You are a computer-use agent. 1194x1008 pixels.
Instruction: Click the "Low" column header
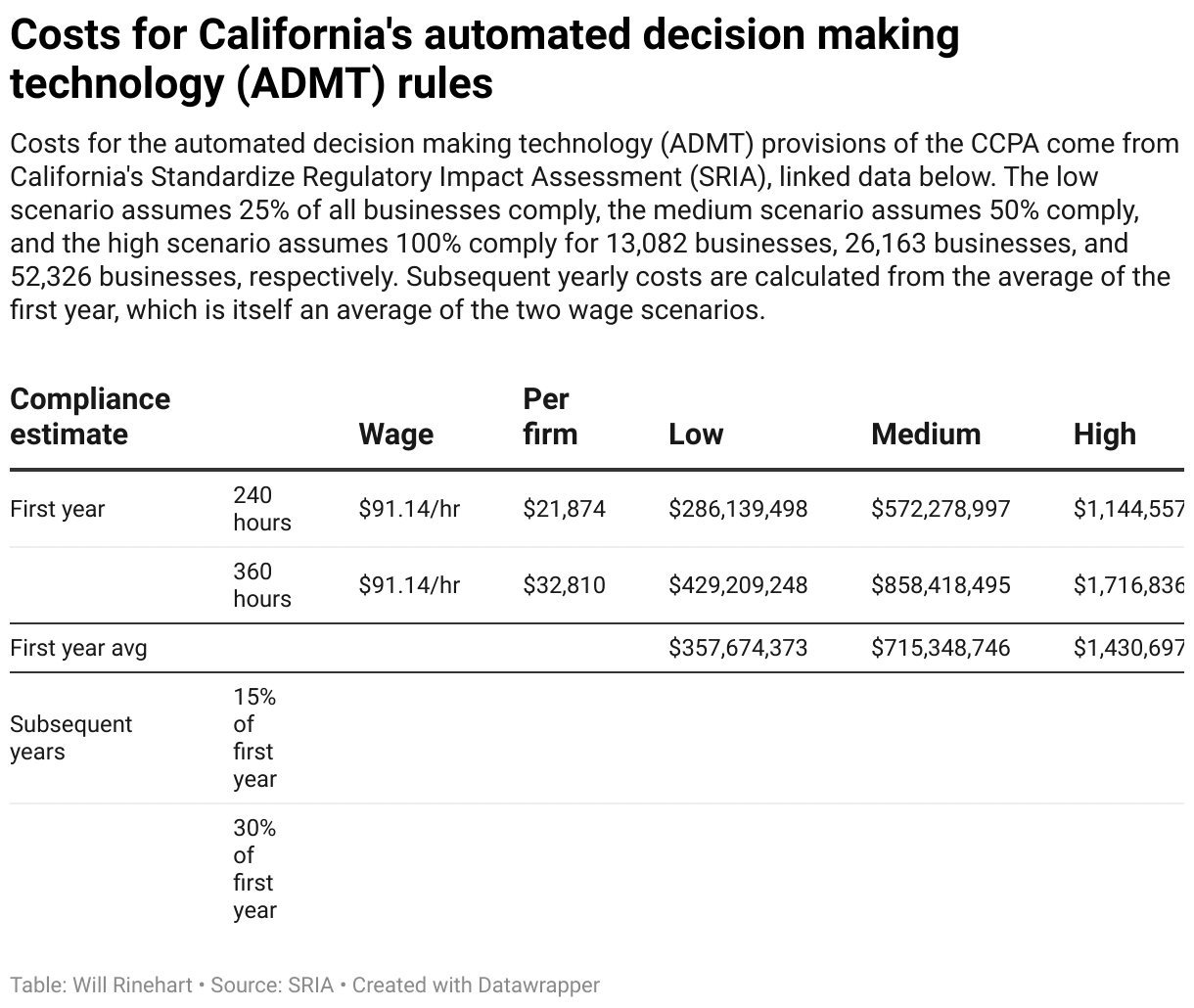(696, 435)
